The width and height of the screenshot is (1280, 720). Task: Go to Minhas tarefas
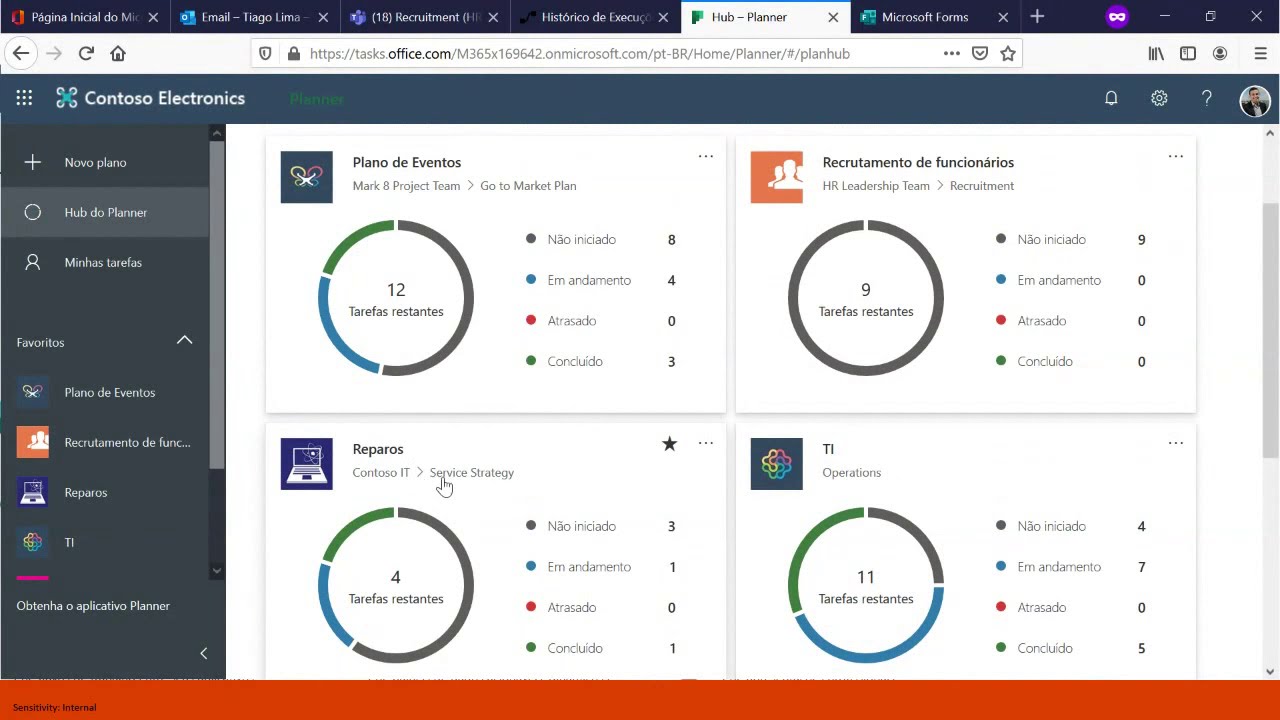(105, 262)
